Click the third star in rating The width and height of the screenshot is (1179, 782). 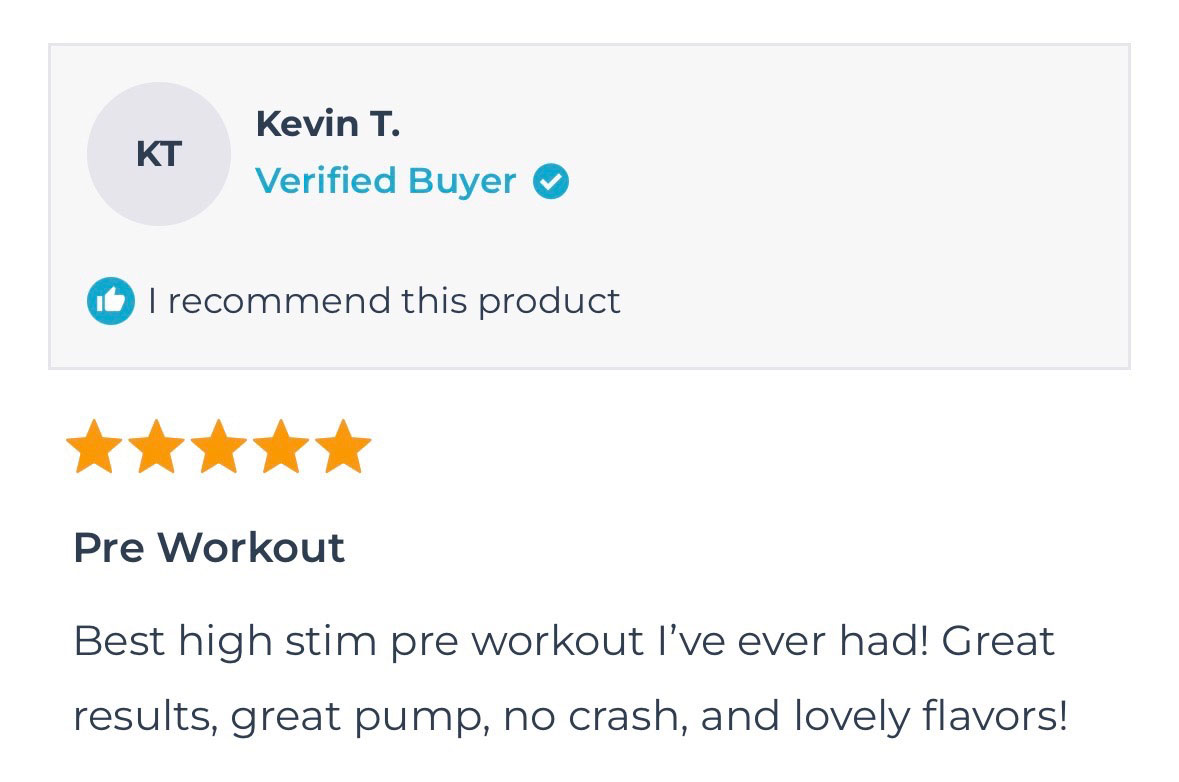pyautogui.click(x=218, y=447)
